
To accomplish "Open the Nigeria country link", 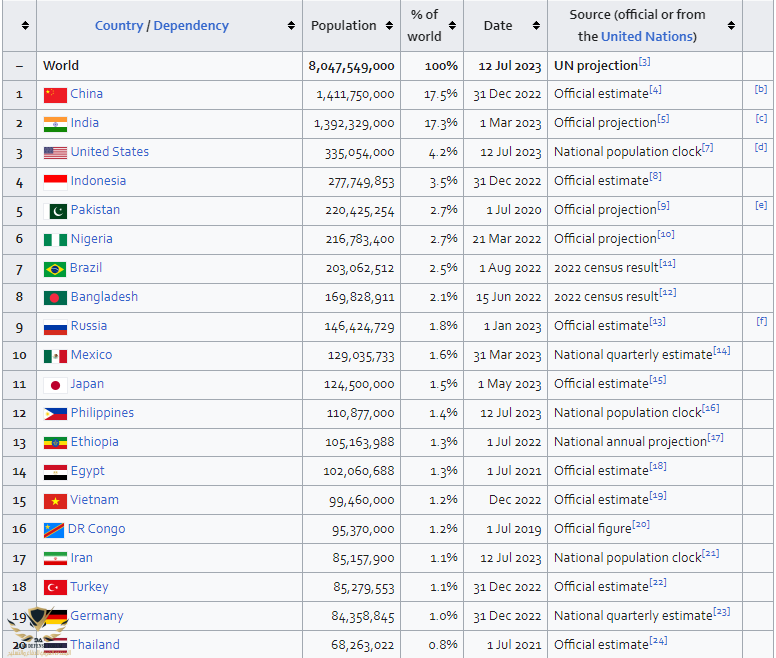I will [91, 239].
